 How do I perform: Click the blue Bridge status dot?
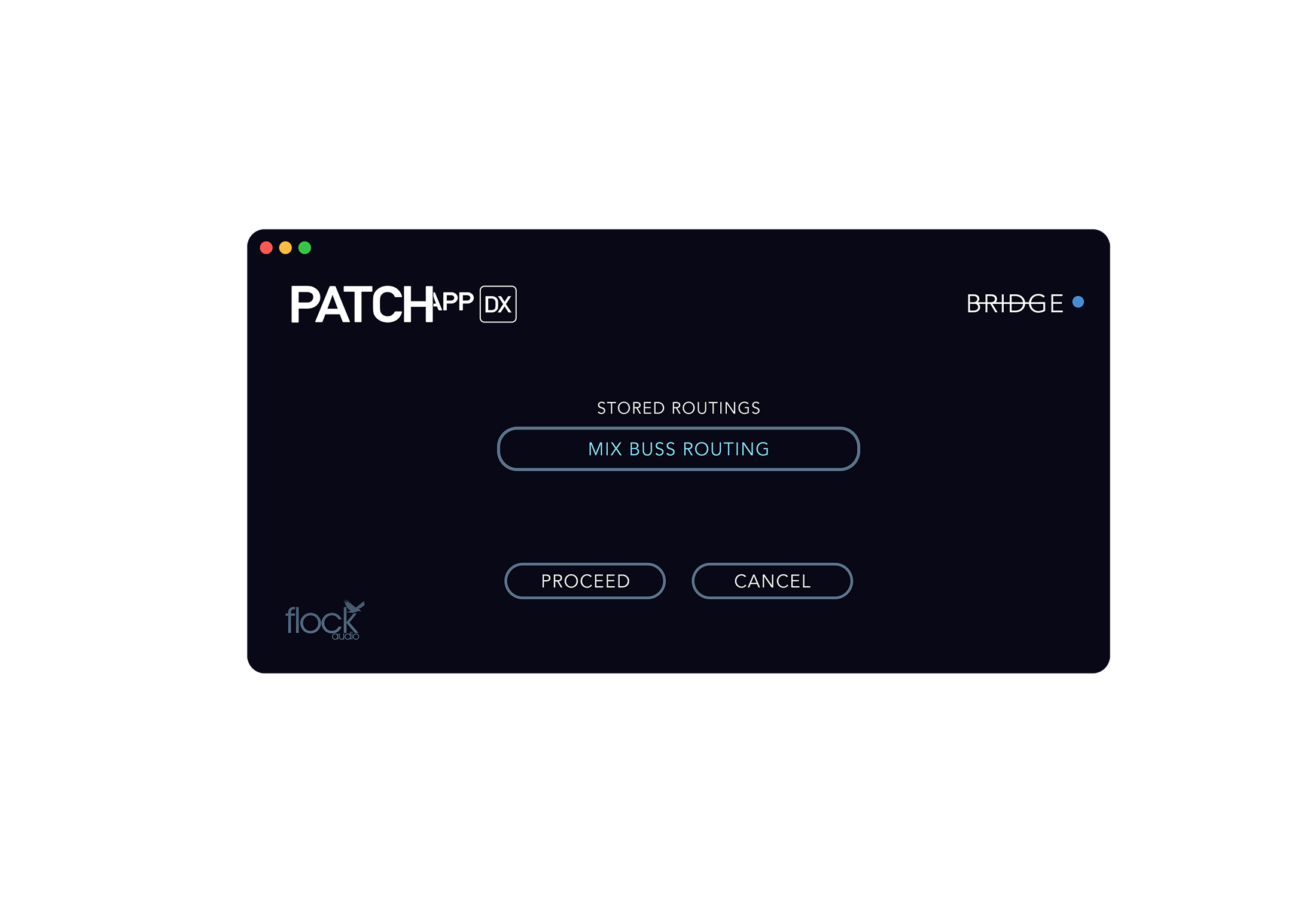pos(1078,302)
